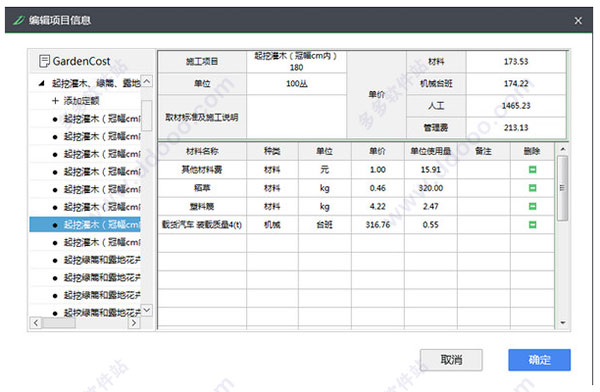Delete the 塑料膜 material row
Image resolution: width=600 pixels, height=392 pixels.
532,206
